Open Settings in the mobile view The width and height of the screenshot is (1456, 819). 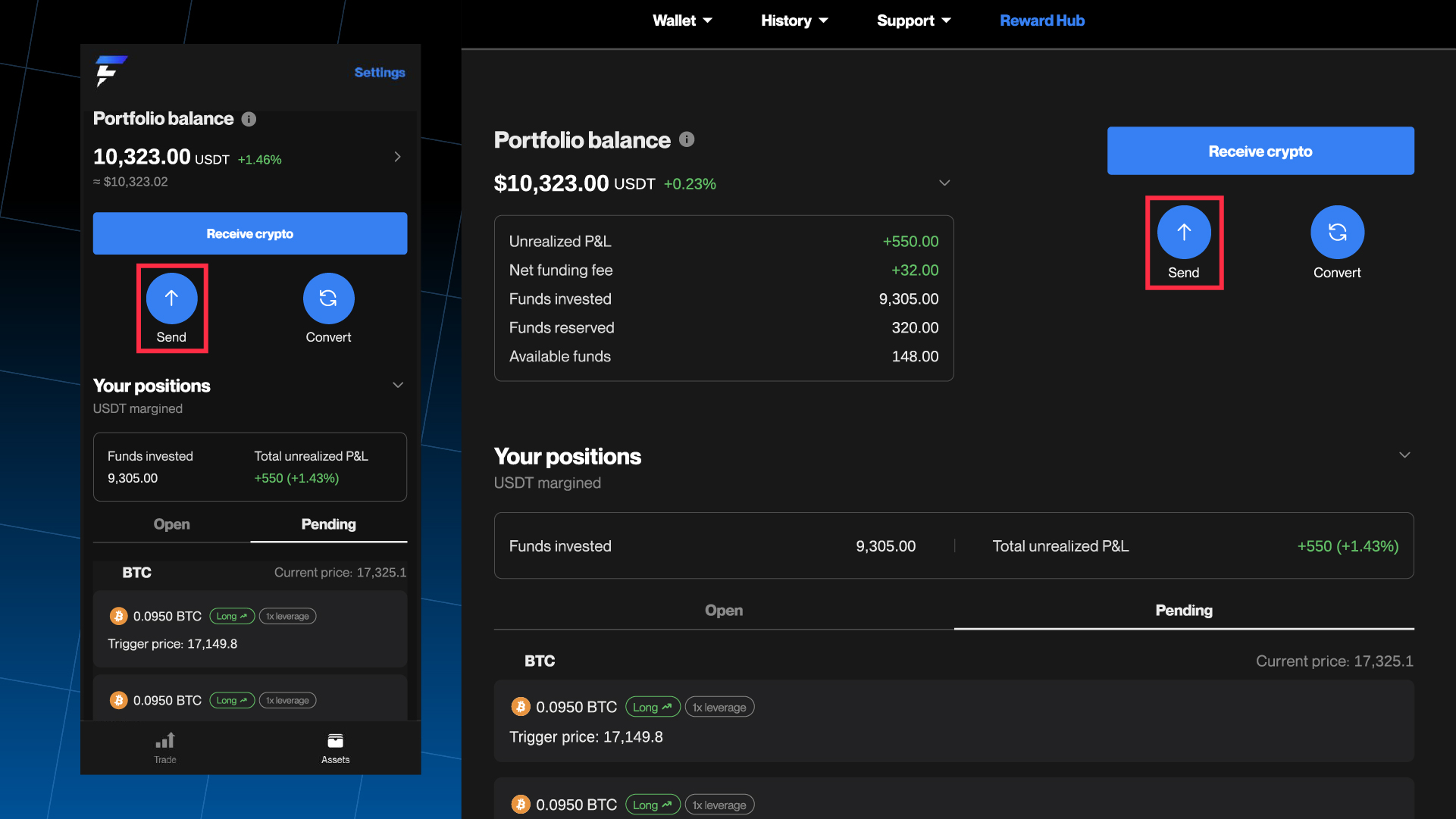point(379,72)
